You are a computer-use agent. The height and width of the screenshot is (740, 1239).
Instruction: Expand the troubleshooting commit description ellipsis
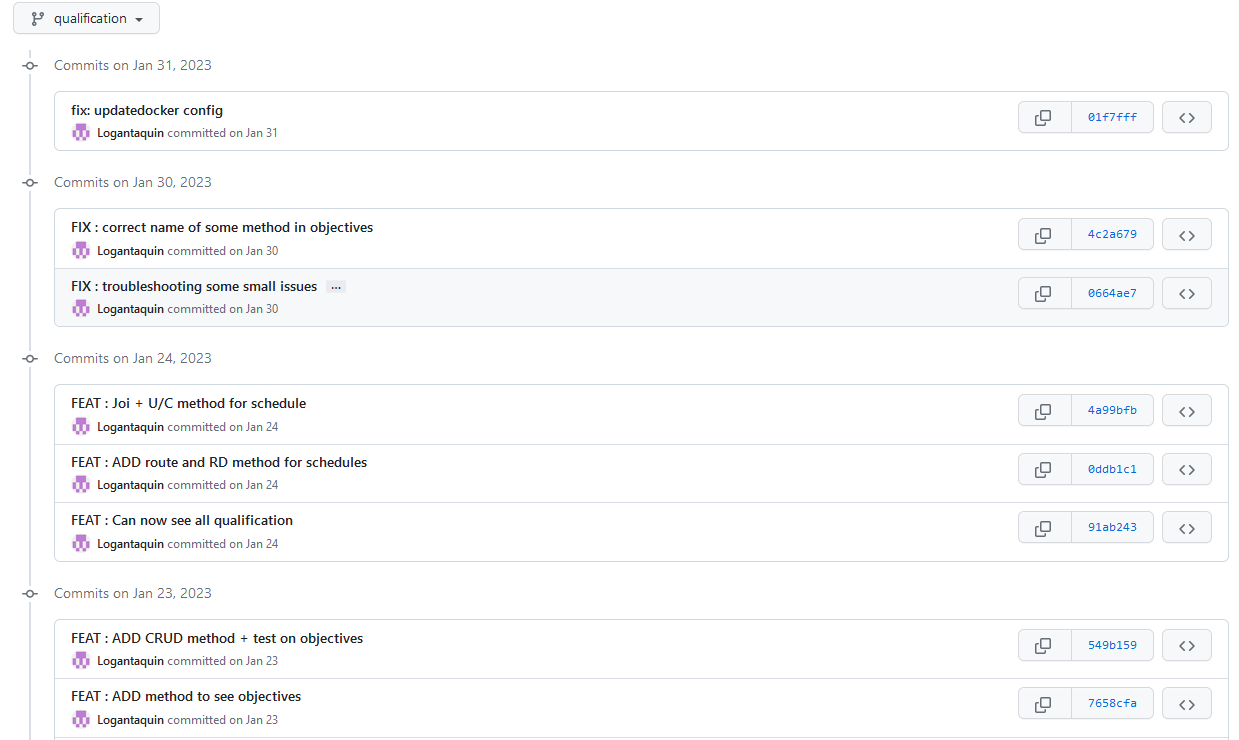tap(336, 287)
